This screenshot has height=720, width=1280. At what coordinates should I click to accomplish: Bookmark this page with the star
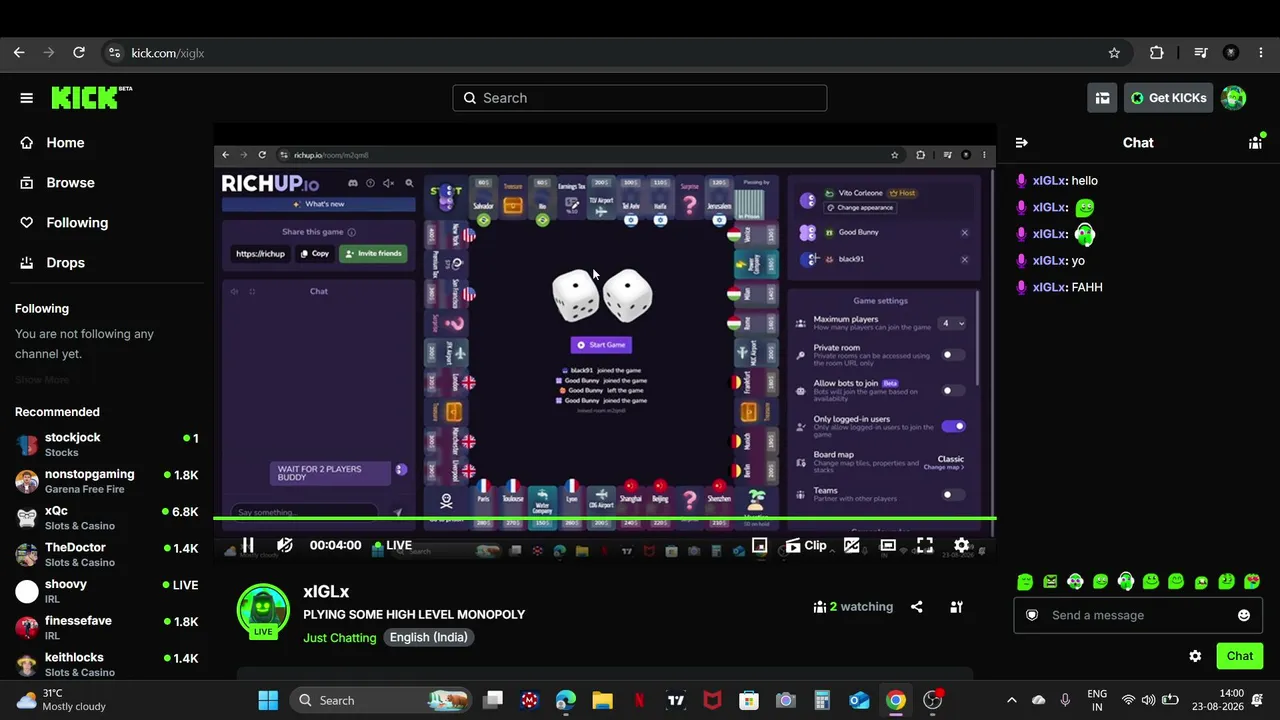click(1114, 53)
